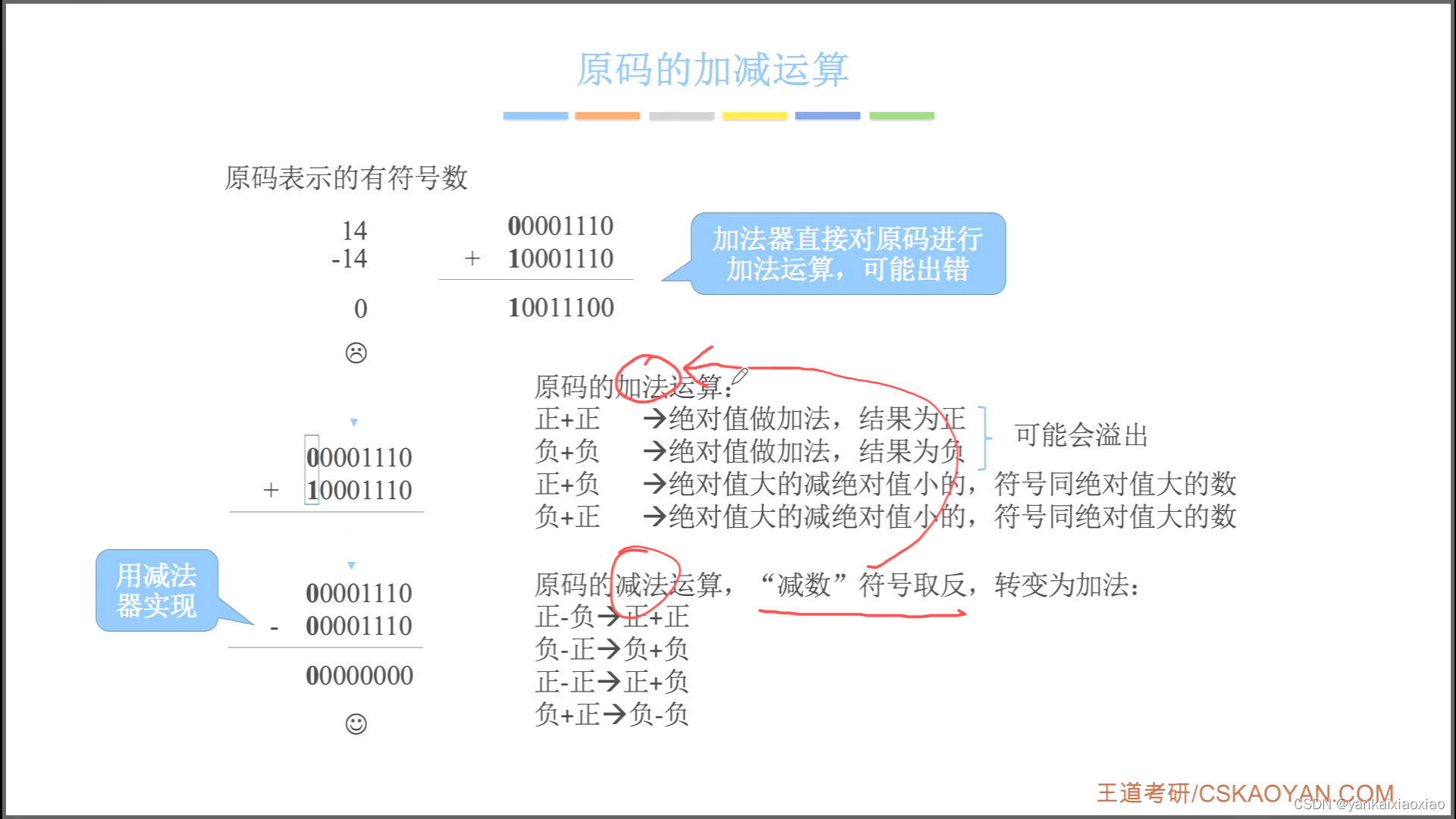
Task: Select the heading 原码表示的有符号数
Action: coord(346,178)
